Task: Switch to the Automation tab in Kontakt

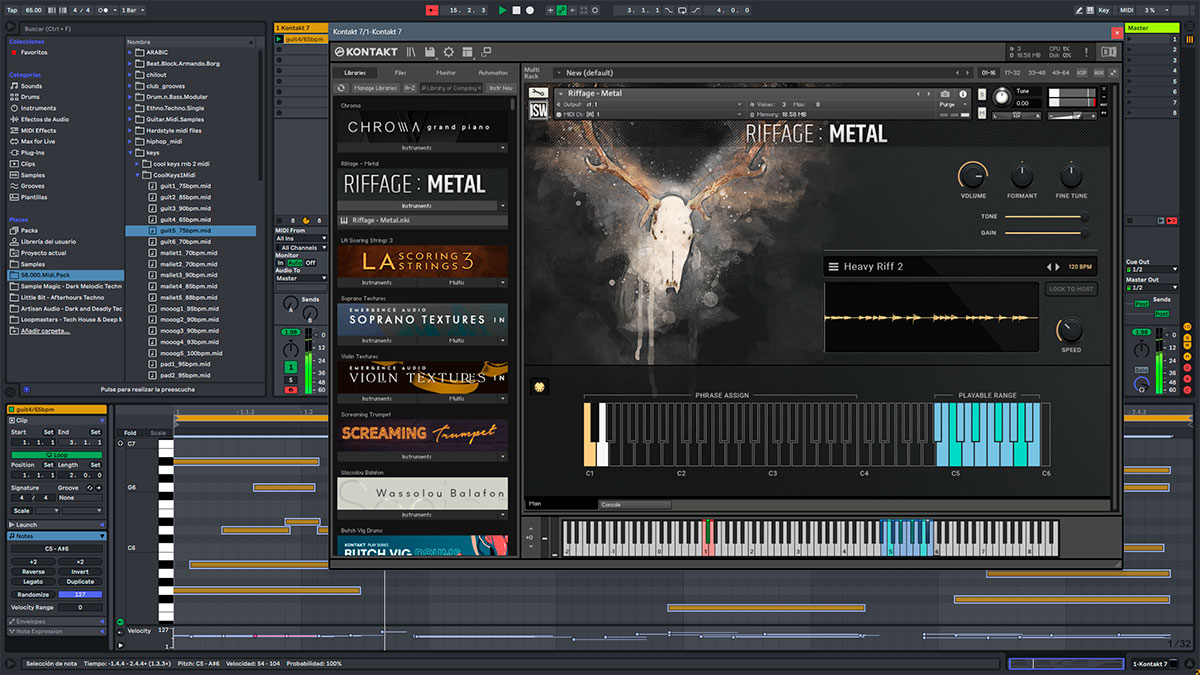Action: tap(492, 73)
